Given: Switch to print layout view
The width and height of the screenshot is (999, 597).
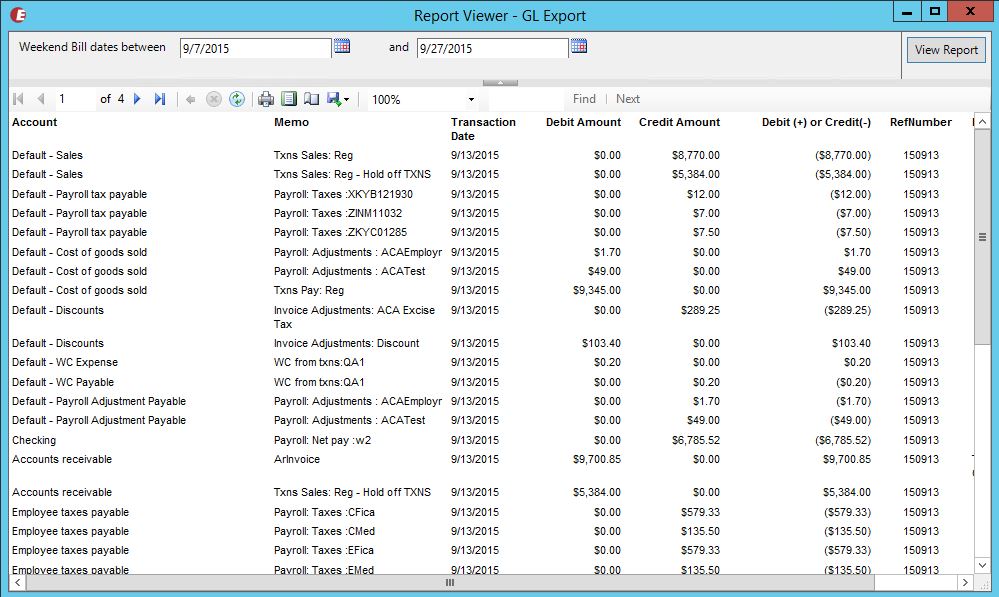Looking at the screenshot, I should [x=289, y=99].
